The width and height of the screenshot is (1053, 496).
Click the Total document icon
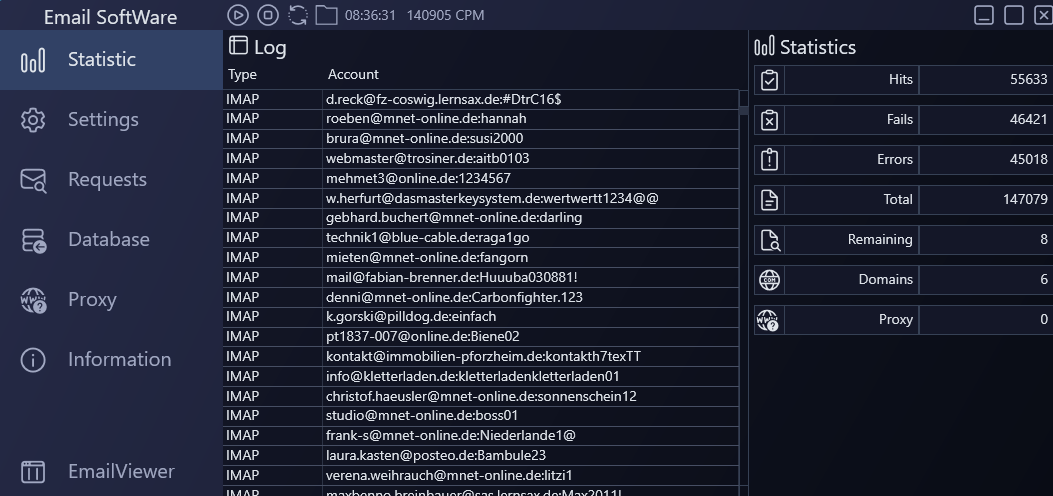click(x=769, y=200)
